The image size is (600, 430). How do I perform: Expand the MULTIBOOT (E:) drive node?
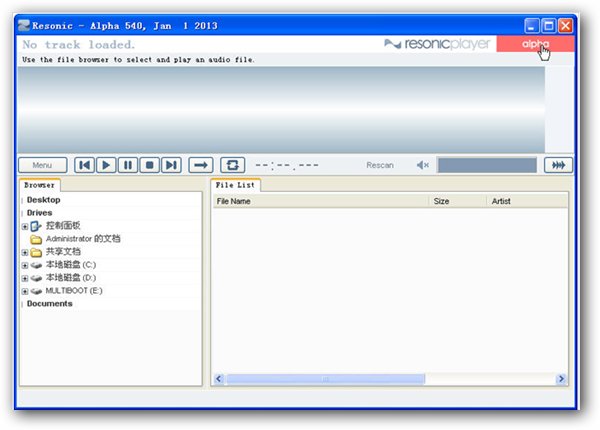tap(25, 292)
